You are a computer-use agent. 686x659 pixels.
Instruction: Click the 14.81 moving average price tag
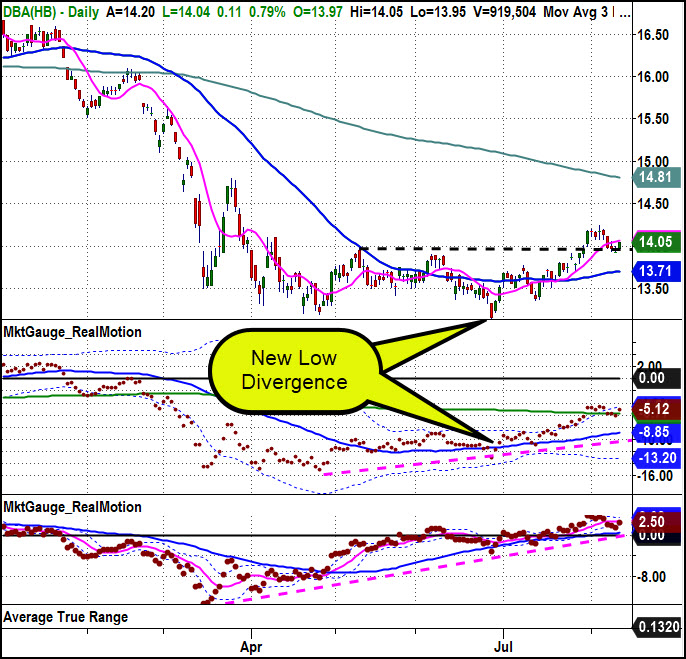pyautogui.click(x=656, y=177)
